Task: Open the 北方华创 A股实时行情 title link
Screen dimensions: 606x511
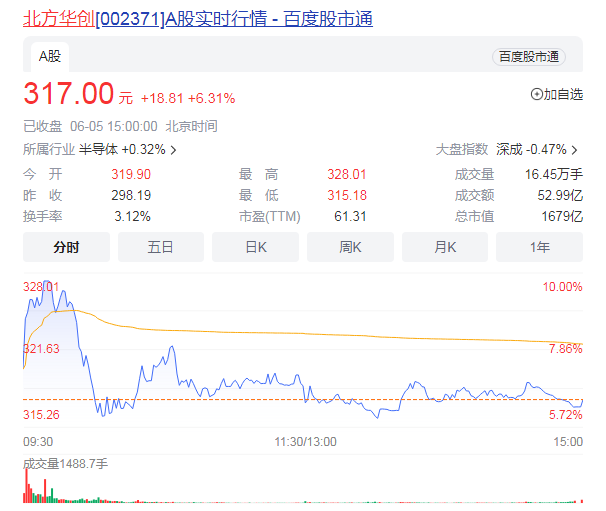Action: (198, 19)
